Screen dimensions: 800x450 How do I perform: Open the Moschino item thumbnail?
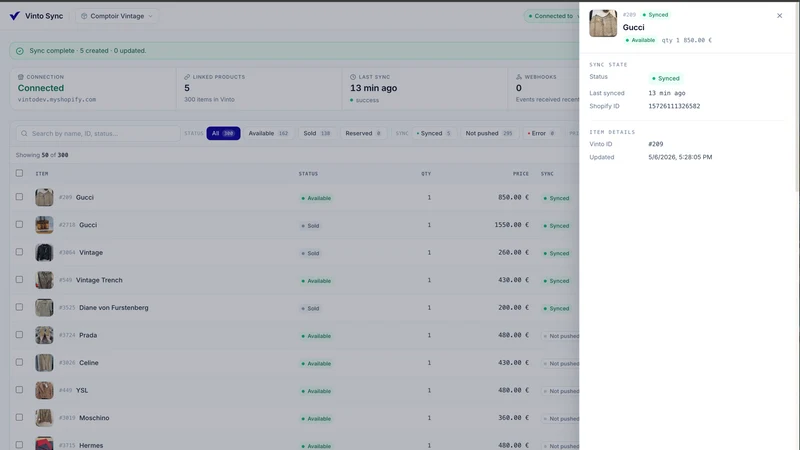point(44,417)
